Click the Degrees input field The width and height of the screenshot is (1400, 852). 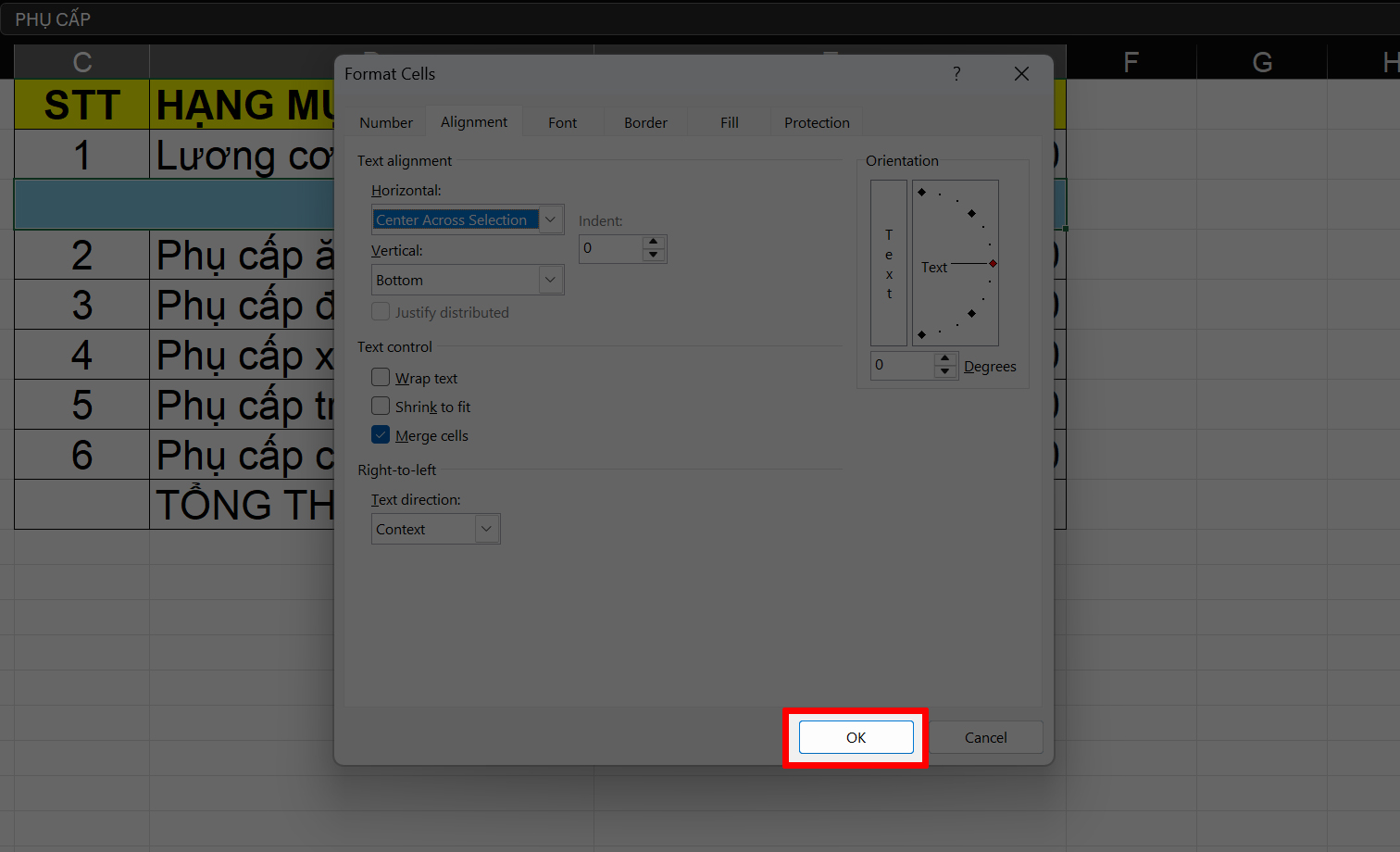click(x=902, y=365)
